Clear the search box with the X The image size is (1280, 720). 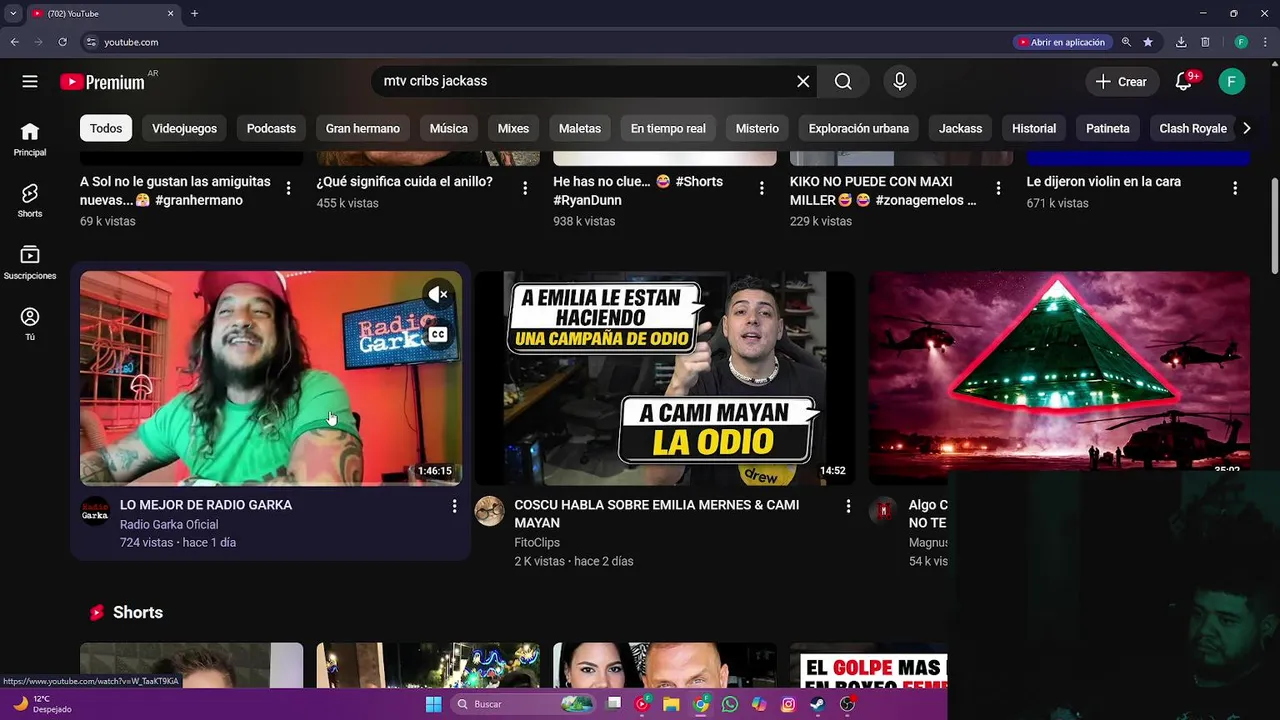click(803, 82)
